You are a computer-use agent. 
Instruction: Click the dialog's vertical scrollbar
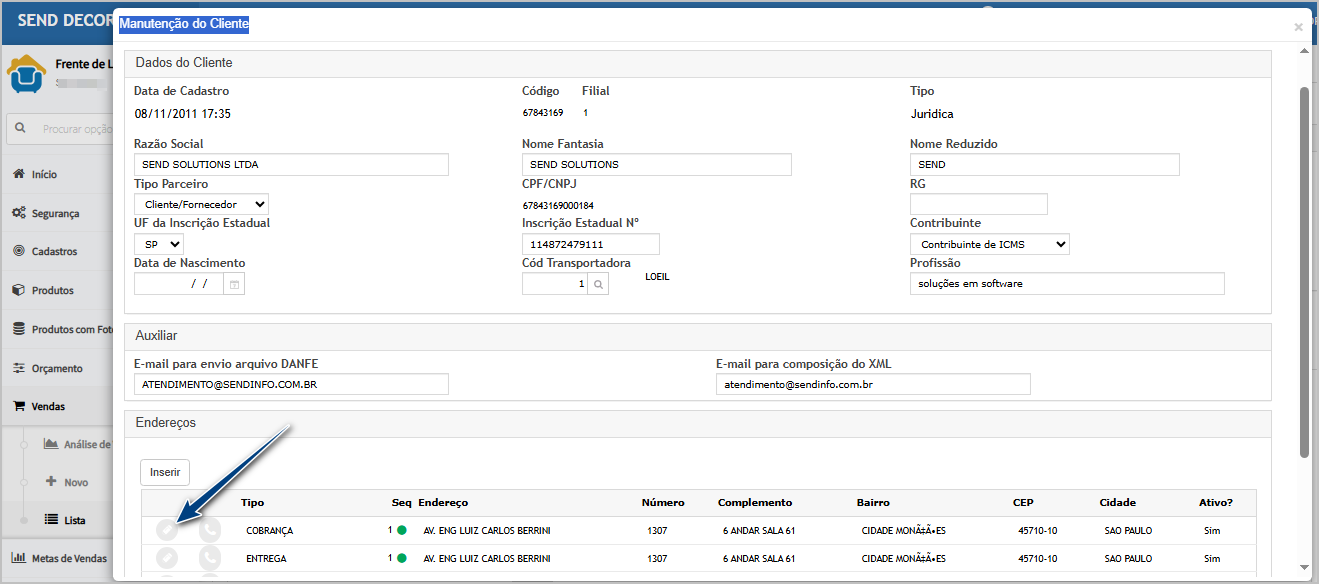pos(1304,270)
